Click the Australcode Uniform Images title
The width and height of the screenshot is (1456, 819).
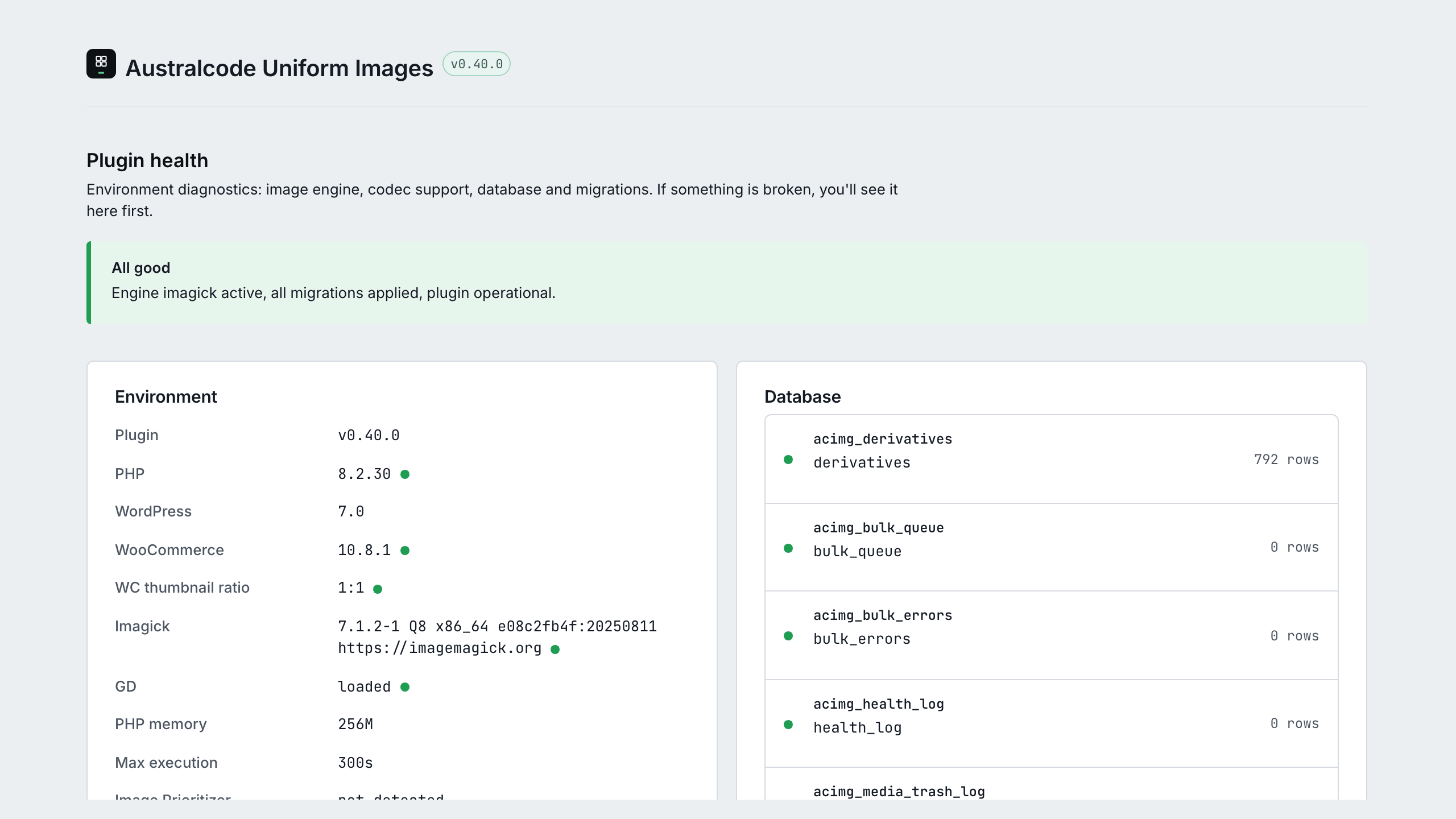[x=279, y=68]
